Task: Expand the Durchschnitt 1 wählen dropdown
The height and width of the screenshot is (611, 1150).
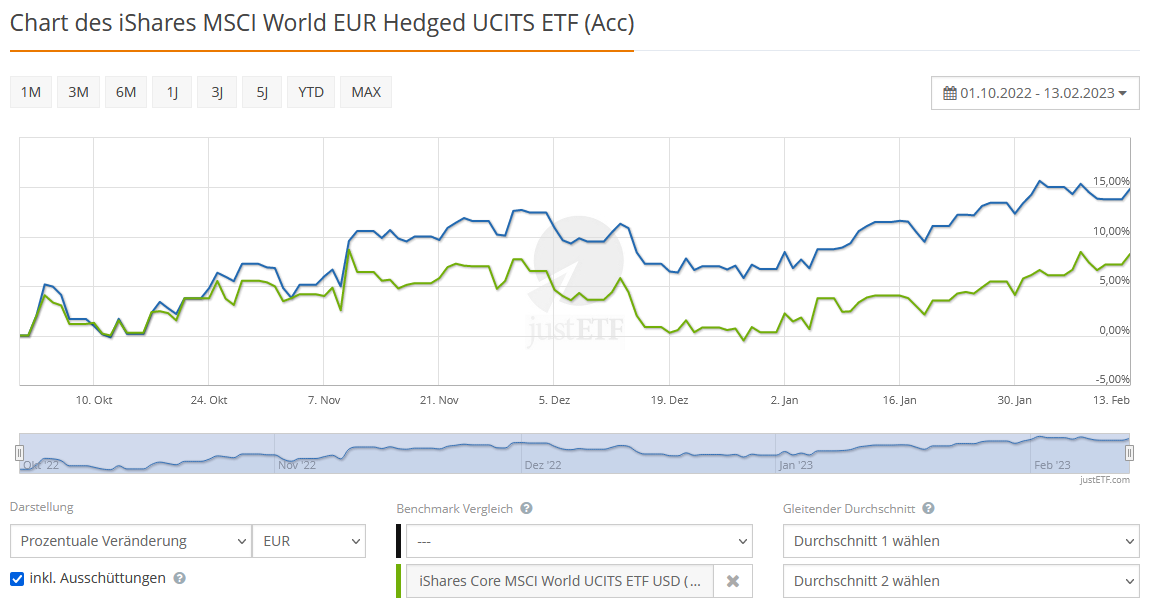Action: [961, 541]
